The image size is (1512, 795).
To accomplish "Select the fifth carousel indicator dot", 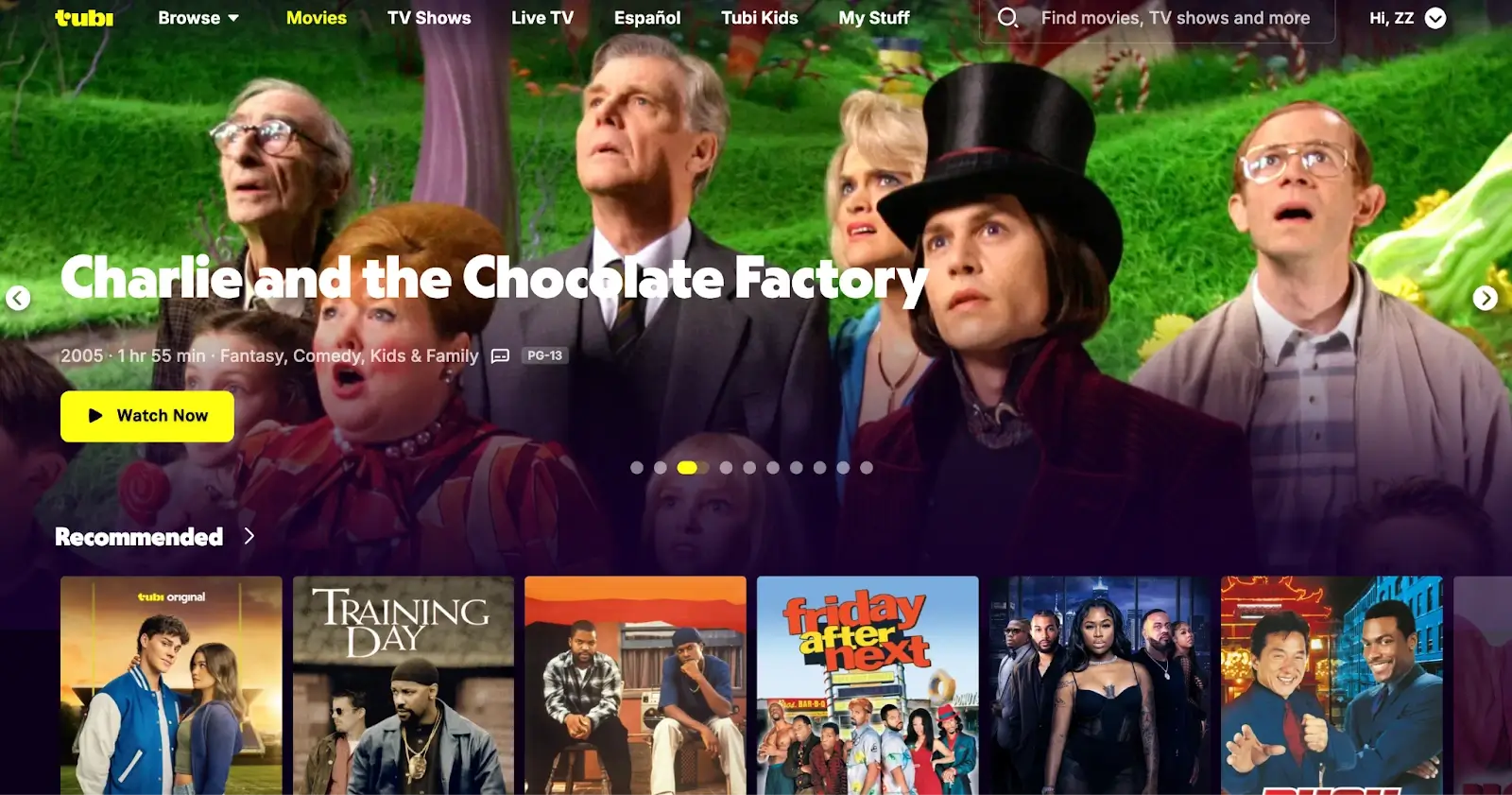I will point(749,468).
